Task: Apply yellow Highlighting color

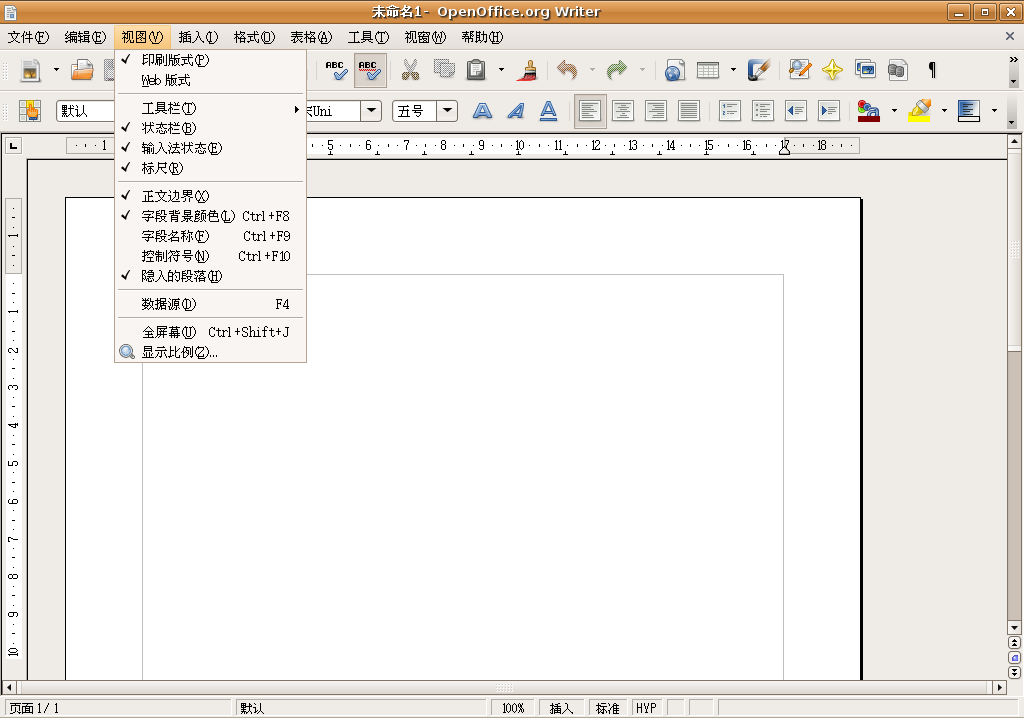Action: (x=920, y=111)
